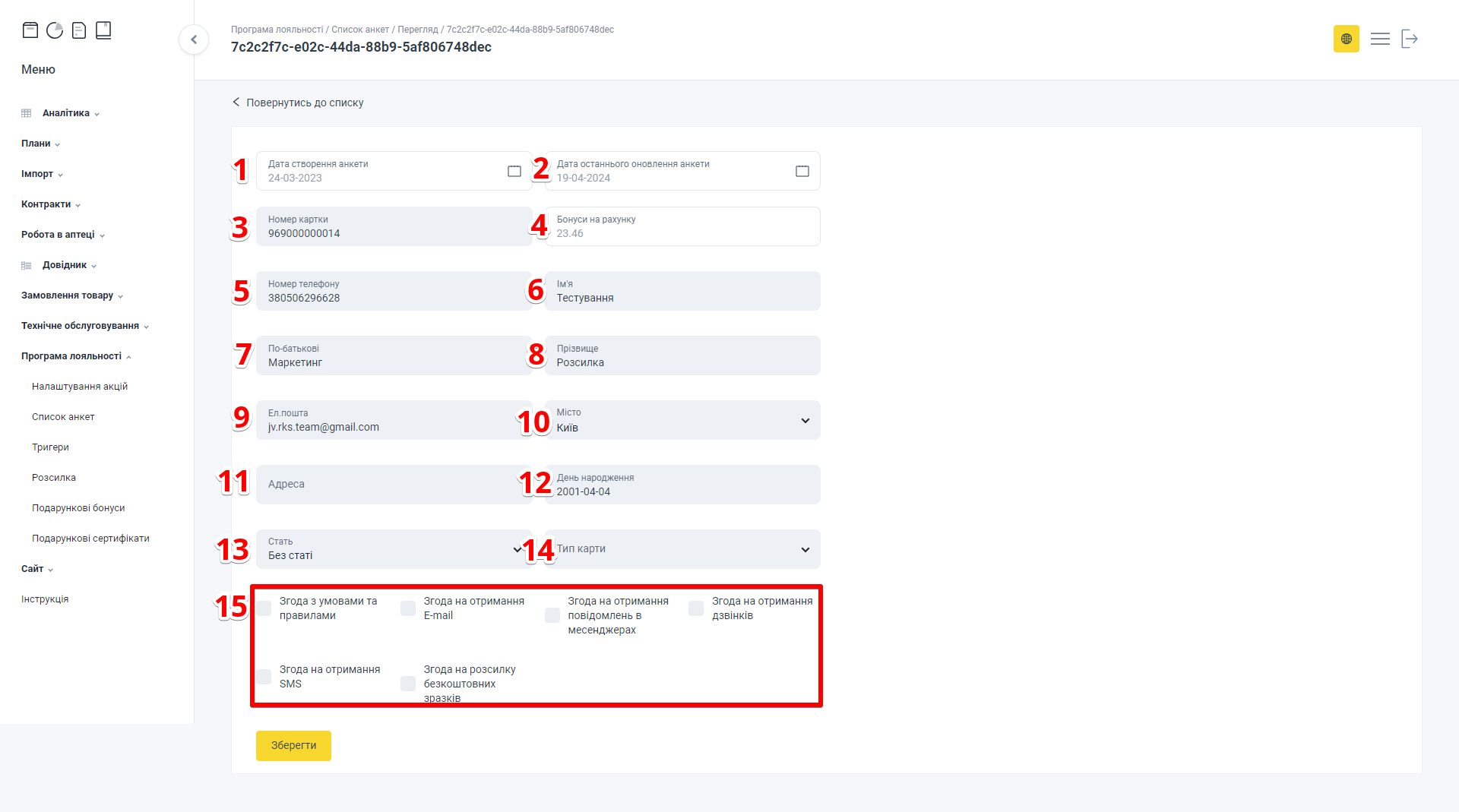1459x812 pixels.
Task: Click the document icon in sidebar header
Action: [x=79, y=30]
